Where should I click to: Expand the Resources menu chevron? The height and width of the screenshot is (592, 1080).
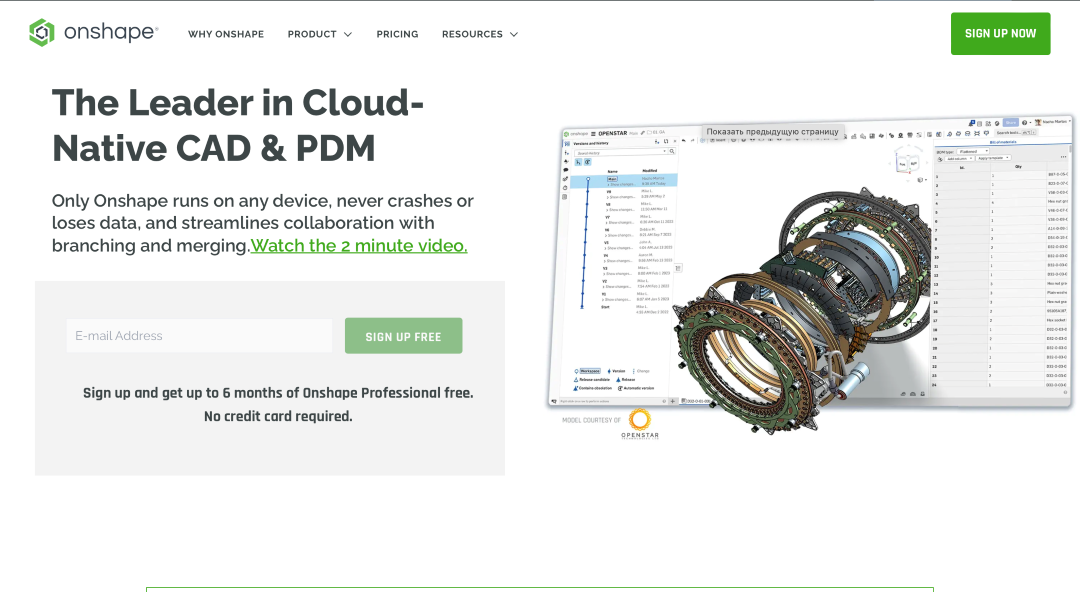pos(514,34)
